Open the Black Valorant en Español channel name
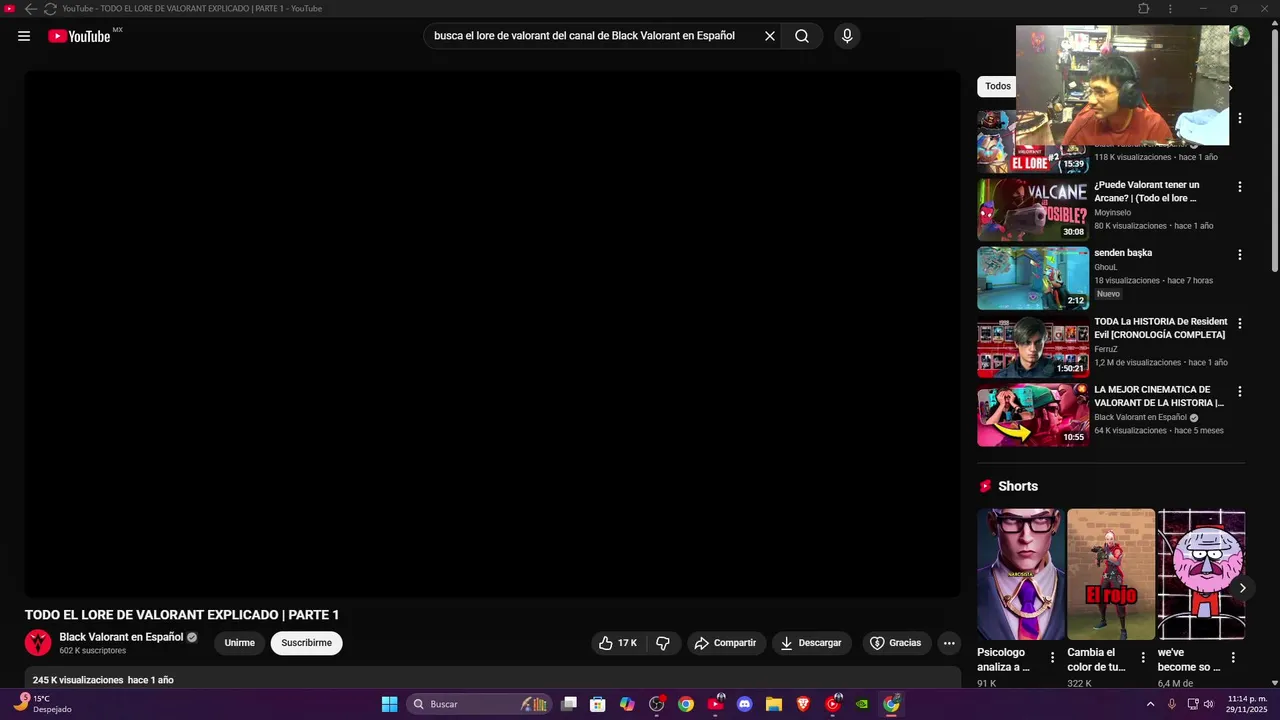Screen dimensions: 1280x720 coord(121,637)
